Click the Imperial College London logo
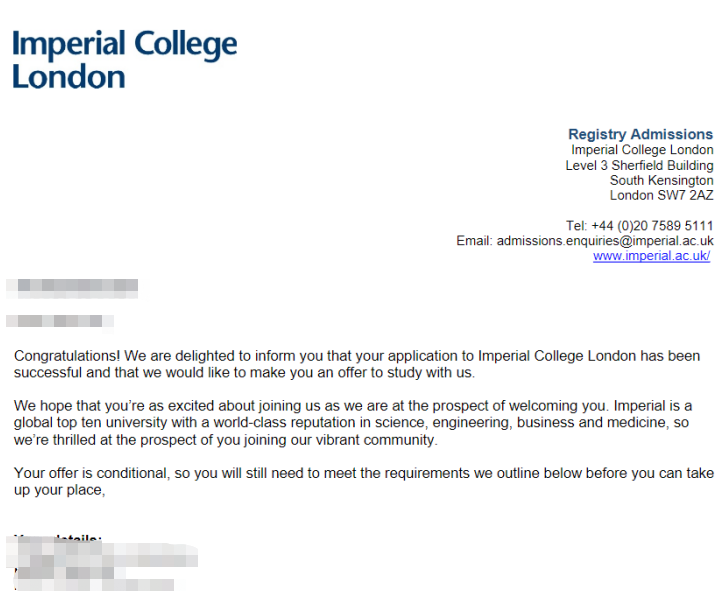This screenshot has height=603, width=724. [x=124, y=60]
